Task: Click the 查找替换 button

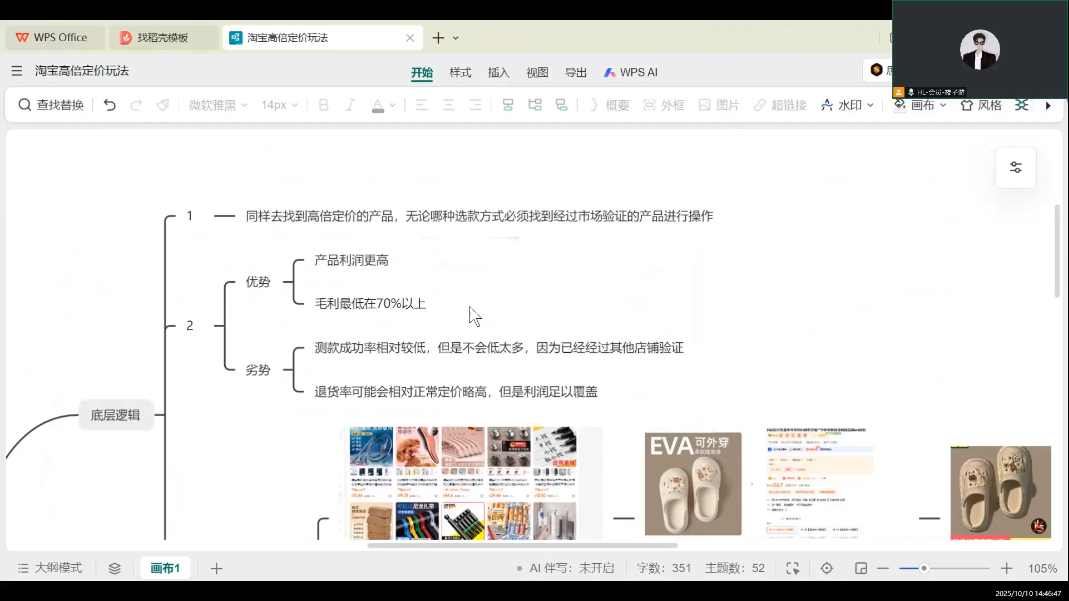Action: (51, 105)
